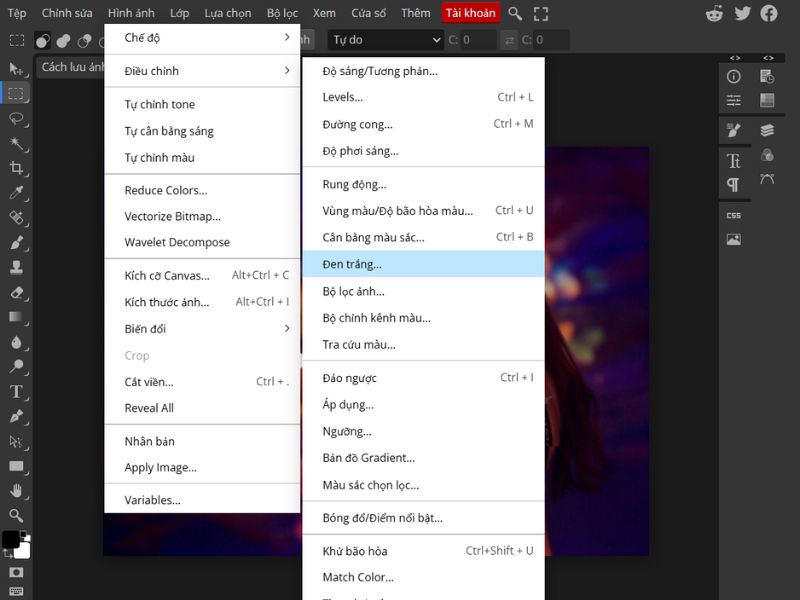Expand the Điều chỉnh submenu
The width and height of the screenshot is (800, 600).
pos(202,71)
